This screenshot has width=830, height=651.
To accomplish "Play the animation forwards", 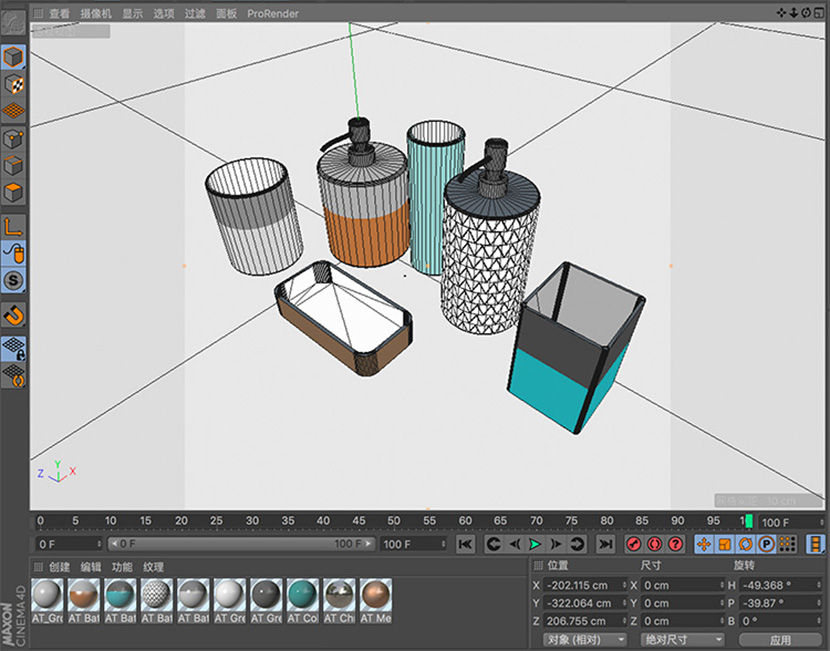I will click(535, 544).
